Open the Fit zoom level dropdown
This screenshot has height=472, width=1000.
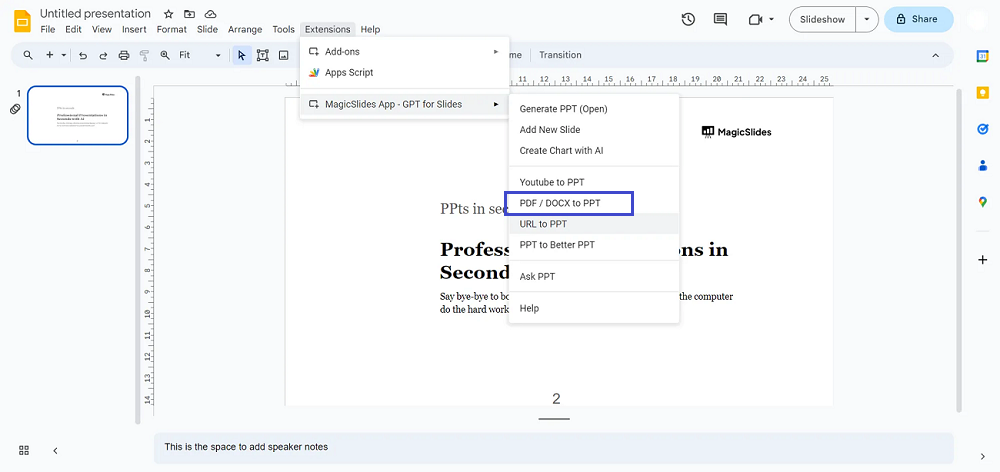(x=200, y=55)
